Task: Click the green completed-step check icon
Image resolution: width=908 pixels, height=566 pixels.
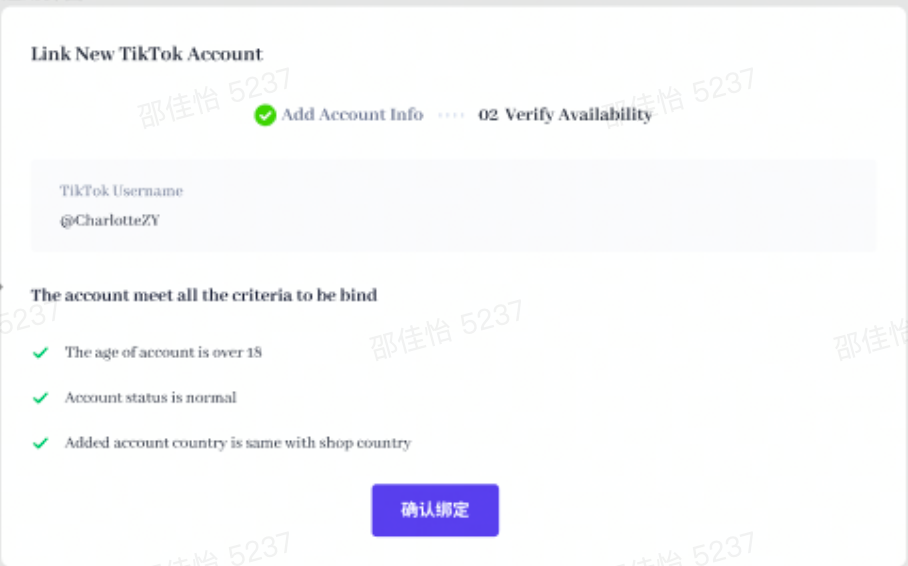Action: tap(265, 115)
